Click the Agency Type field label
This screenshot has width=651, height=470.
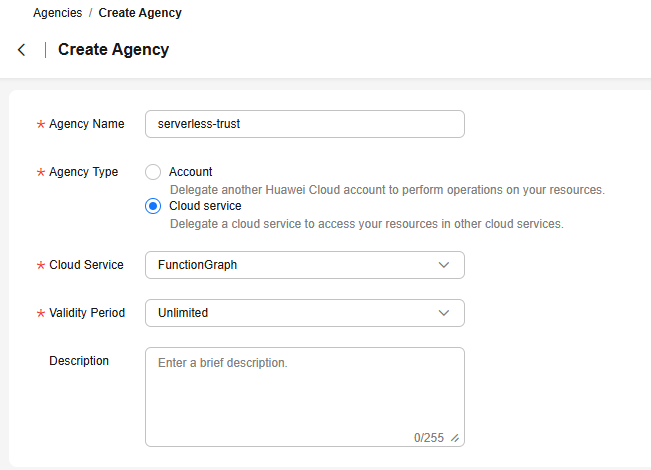point(83,172)
